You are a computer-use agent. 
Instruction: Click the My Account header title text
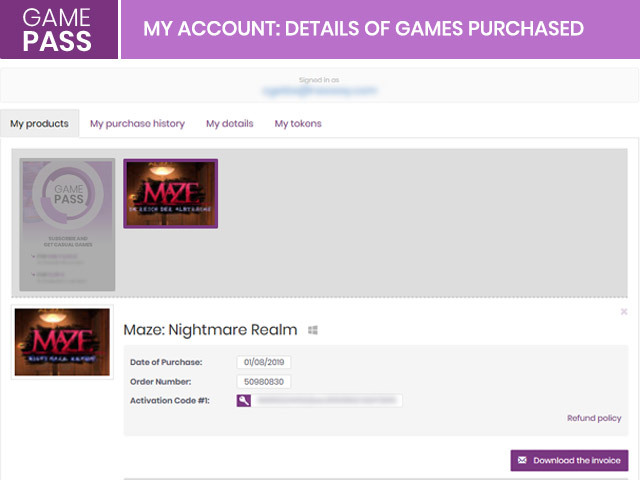[x=363, y=29]
